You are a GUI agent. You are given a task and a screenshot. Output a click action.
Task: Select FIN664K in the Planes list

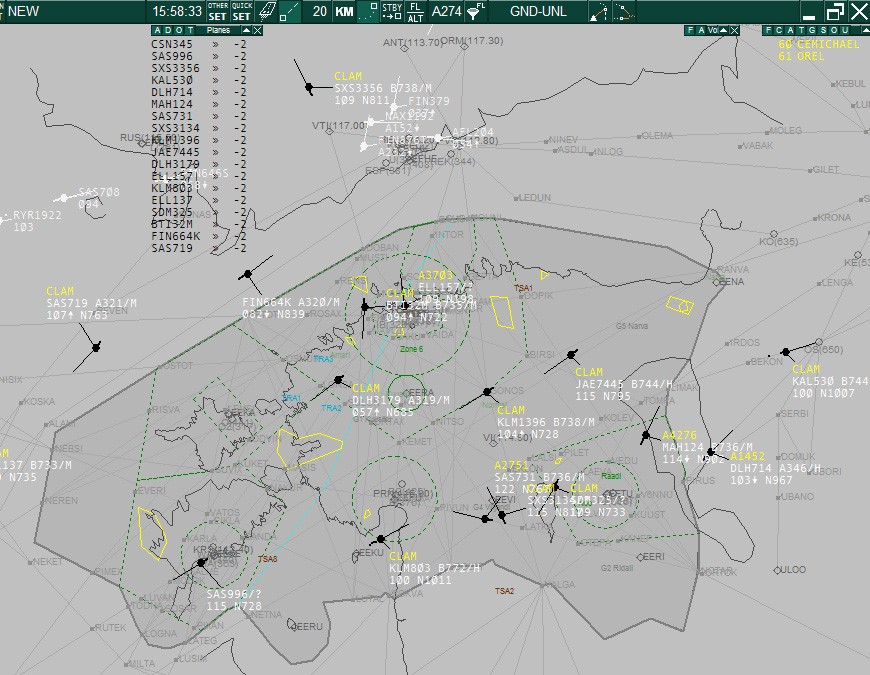pos(175,236)
